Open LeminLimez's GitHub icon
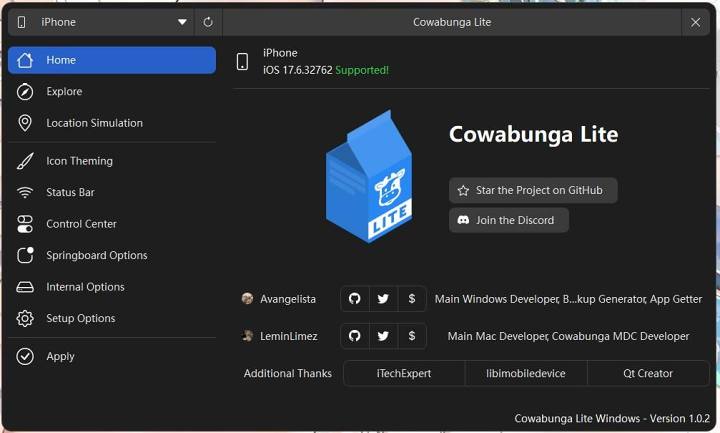The image size is (720, 433). pyautogui.click(x=354, y=337)
